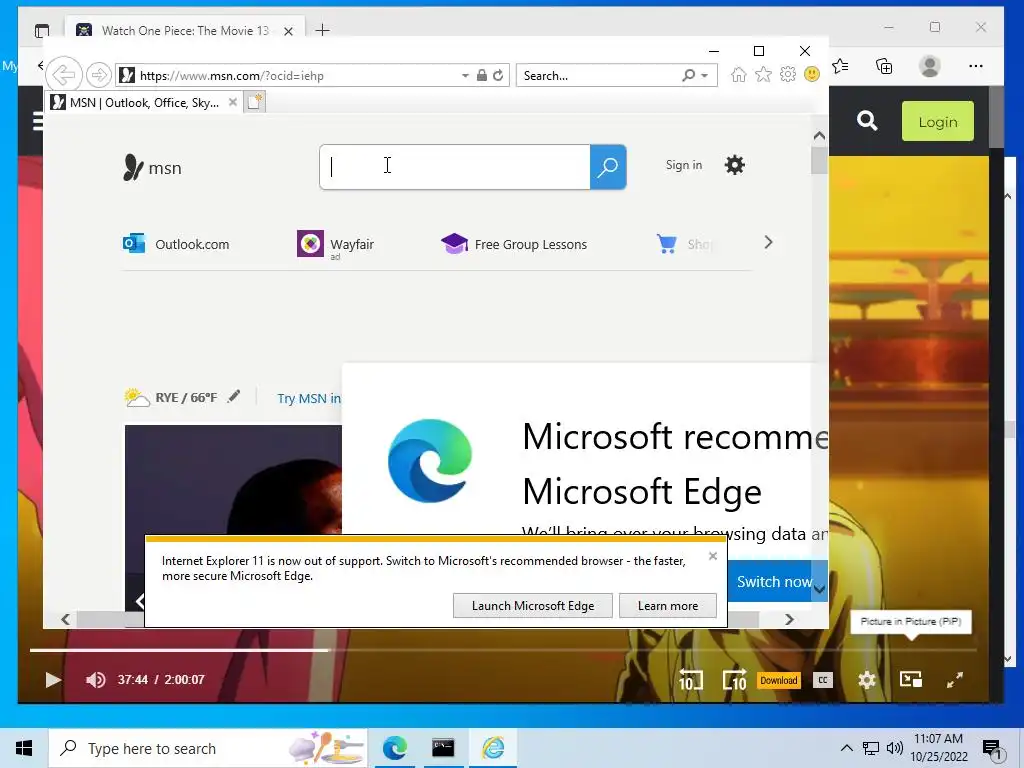Click the yellow Download button in player
Image resolution: width=1024 pixels, height=768 pixels.
coord(778,680)
